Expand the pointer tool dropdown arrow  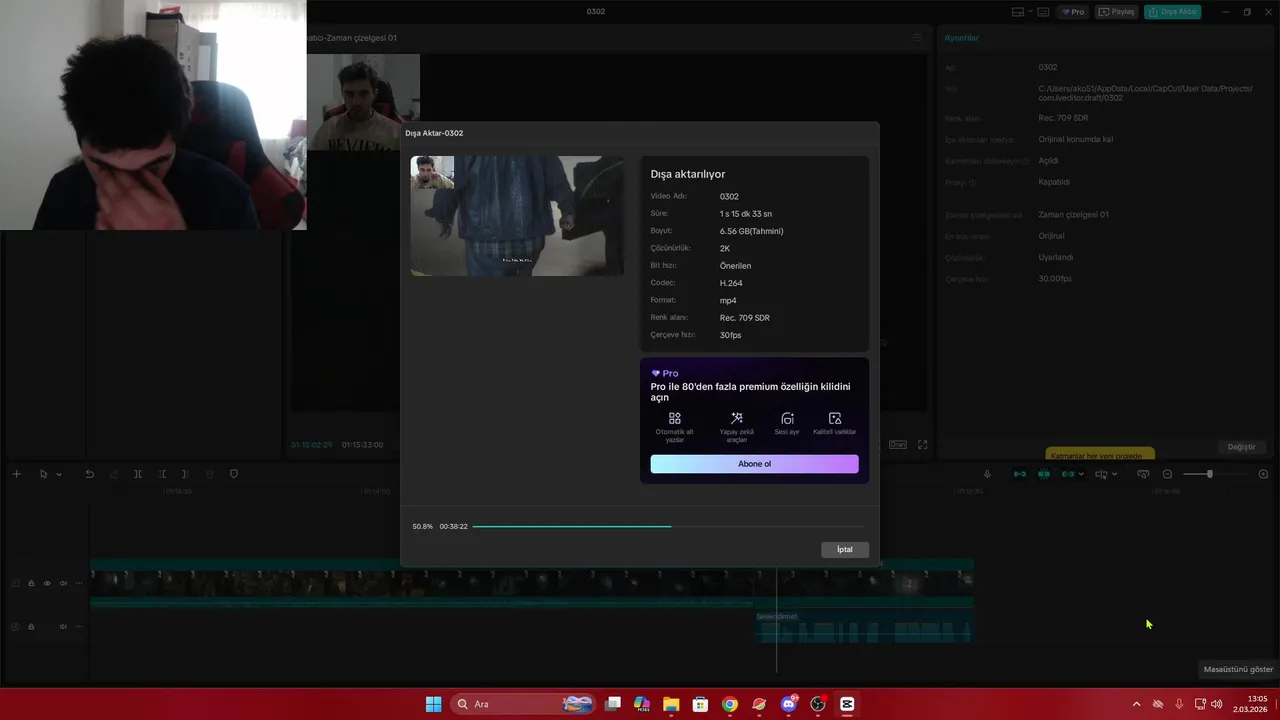coord(58,474)
